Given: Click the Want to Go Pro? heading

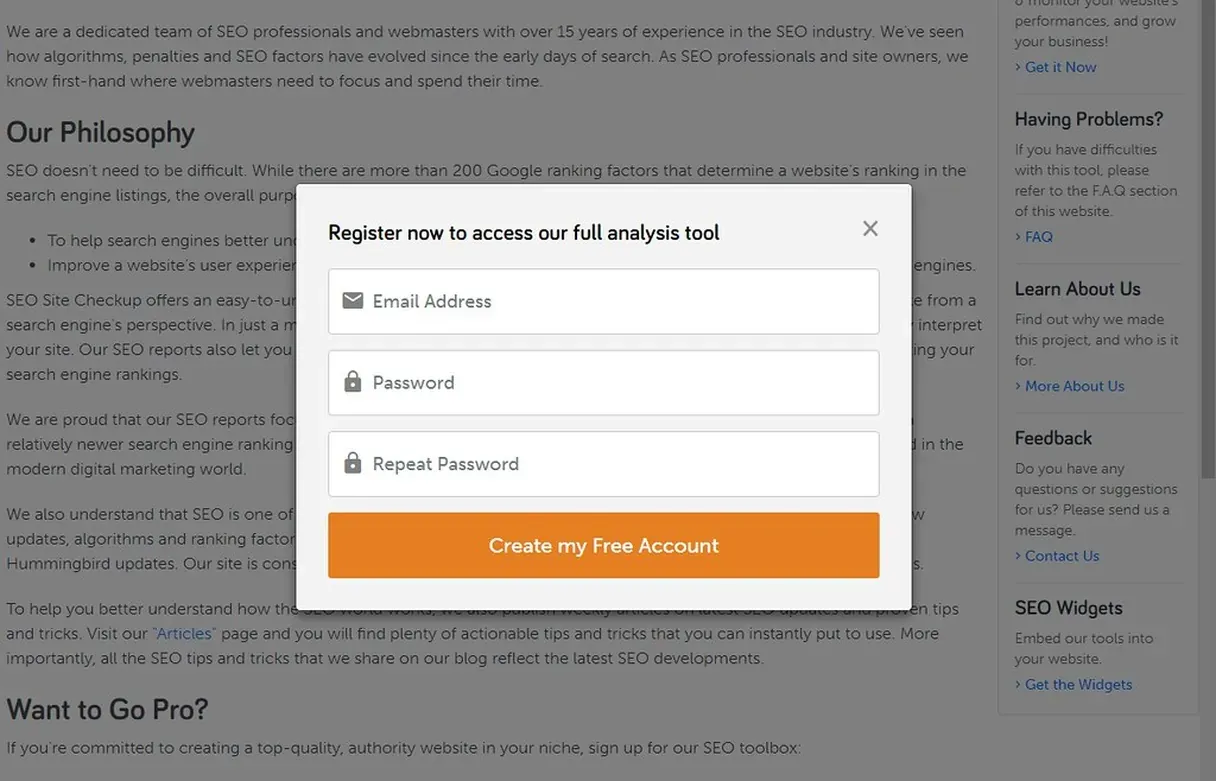Looking at the screenshot, I should pyautogui.click(x=107, y=709).
